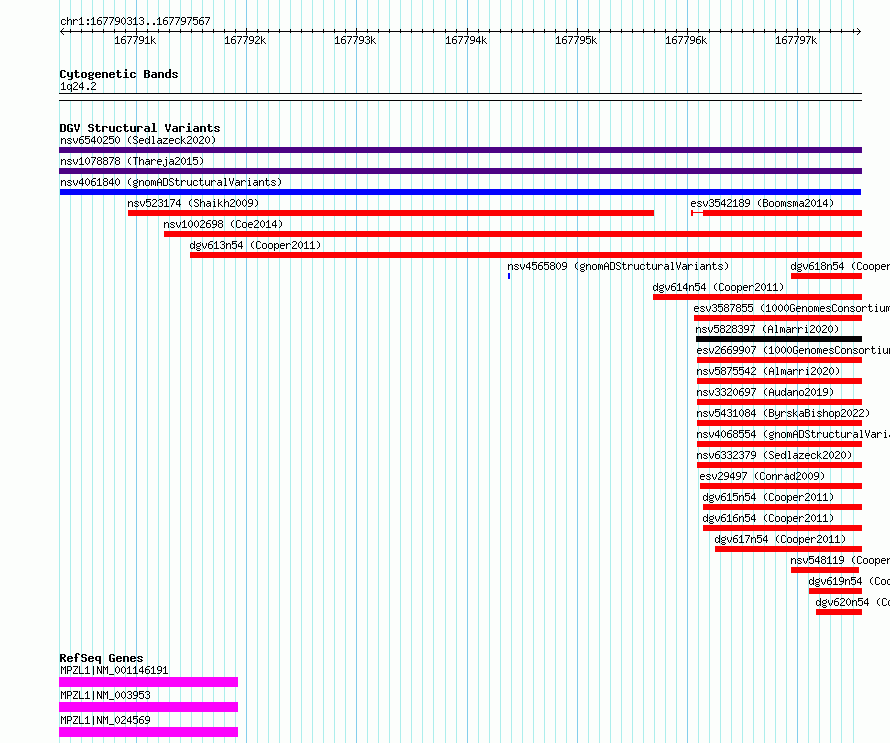The width and height of the screenshot is (890, 743).
Task: Select the red dgv617n54 variant bar
Action: (788, 549)
